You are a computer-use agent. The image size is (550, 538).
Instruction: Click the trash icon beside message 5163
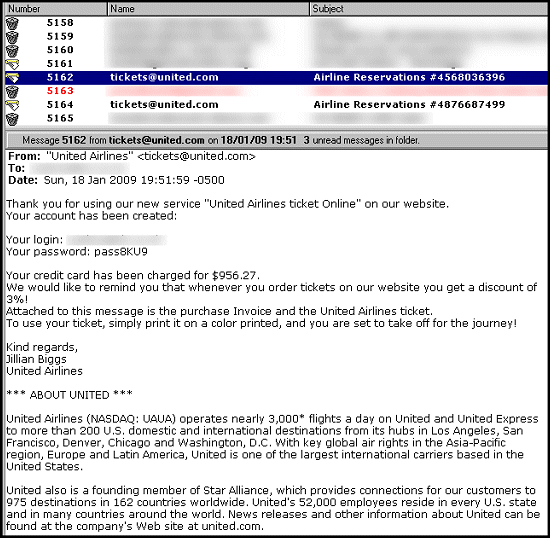12,92
